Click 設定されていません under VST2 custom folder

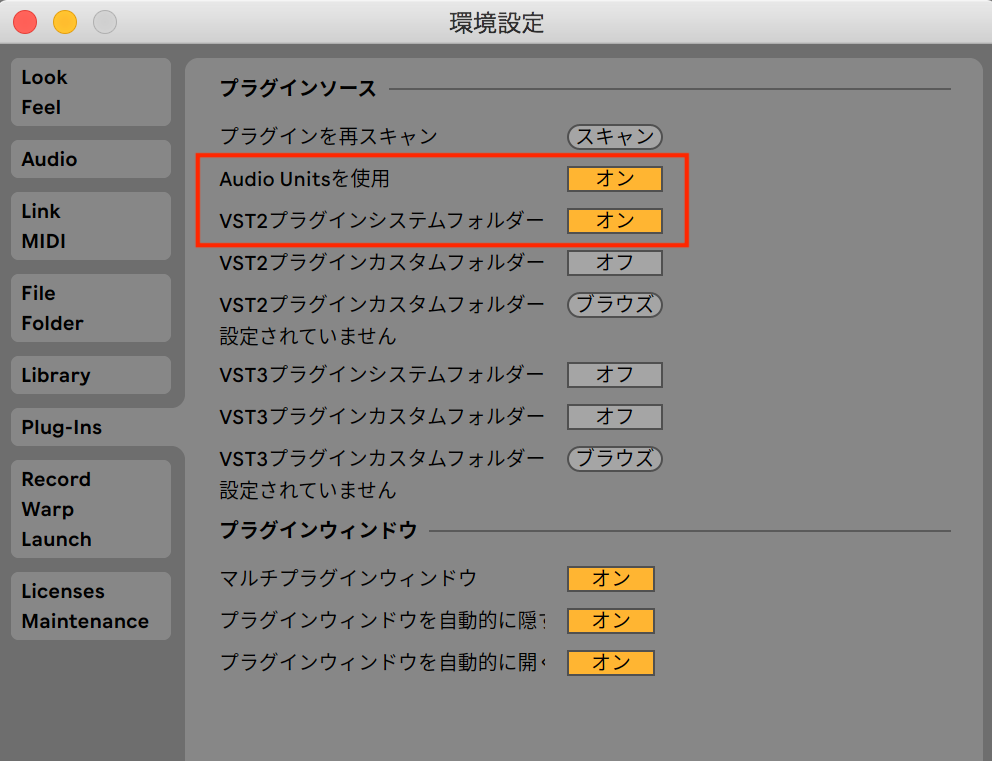click(x=307, y=336)
